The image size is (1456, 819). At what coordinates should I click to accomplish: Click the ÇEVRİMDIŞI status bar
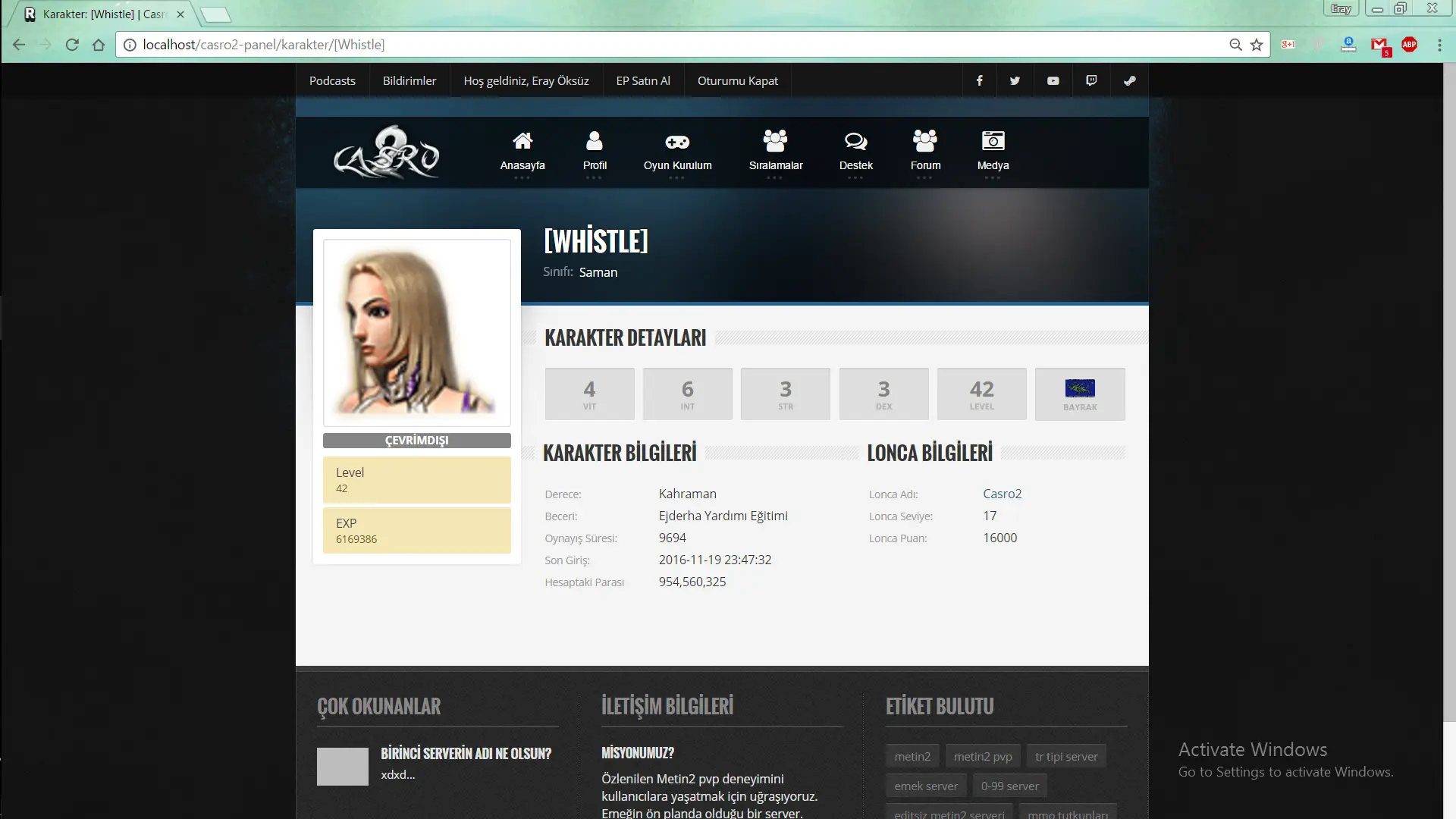[417, 441]
